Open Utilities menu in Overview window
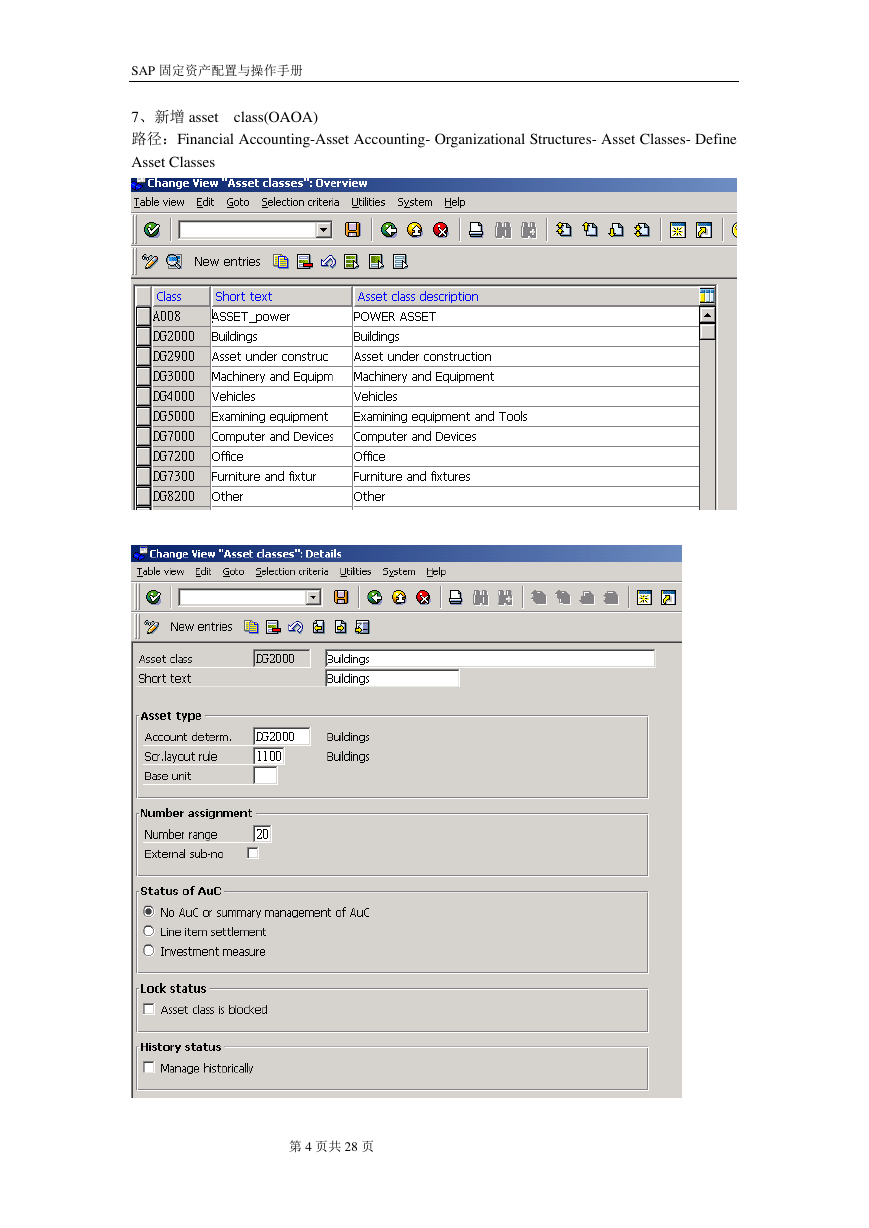The image size is (869, 1228). 368,202
